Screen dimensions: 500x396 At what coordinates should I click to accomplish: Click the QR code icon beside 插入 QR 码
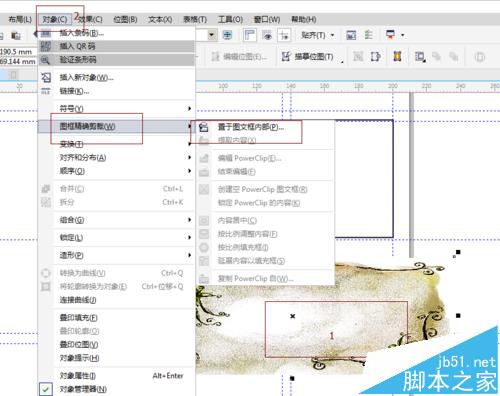coord(45,46)
